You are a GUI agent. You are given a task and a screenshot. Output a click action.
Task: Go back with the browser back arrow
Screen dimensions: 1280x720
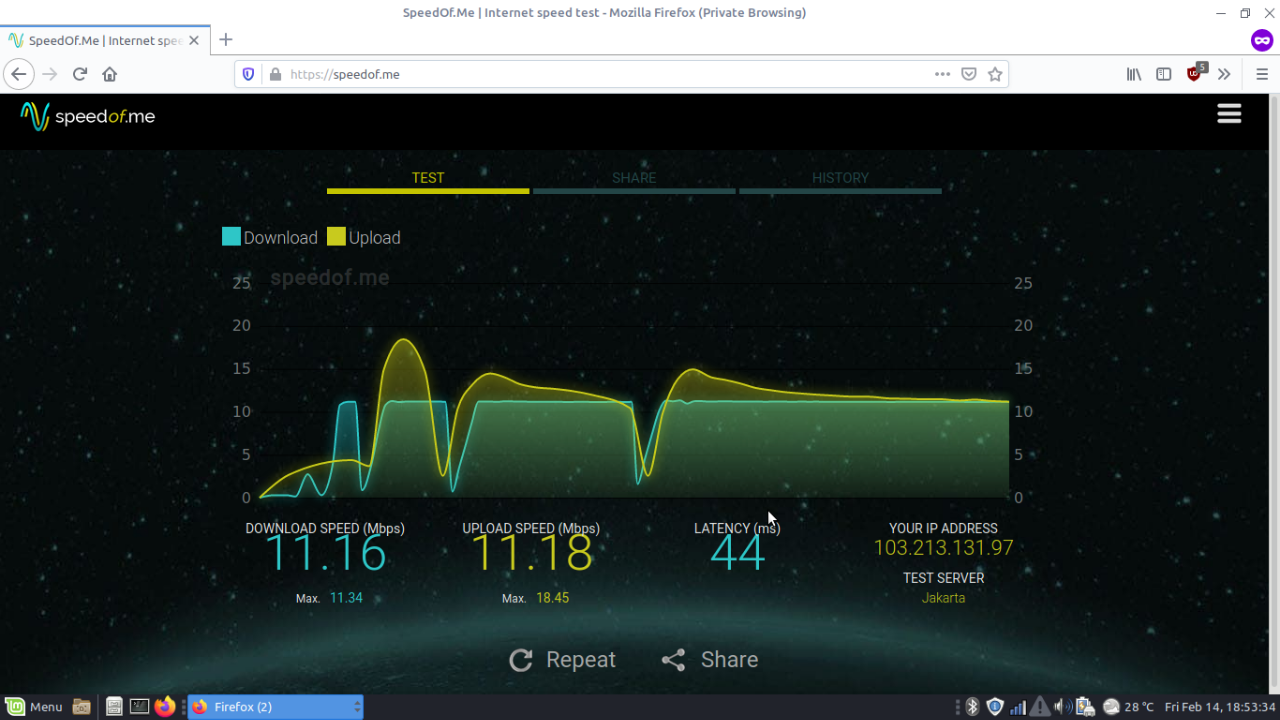tap(19, 74)
